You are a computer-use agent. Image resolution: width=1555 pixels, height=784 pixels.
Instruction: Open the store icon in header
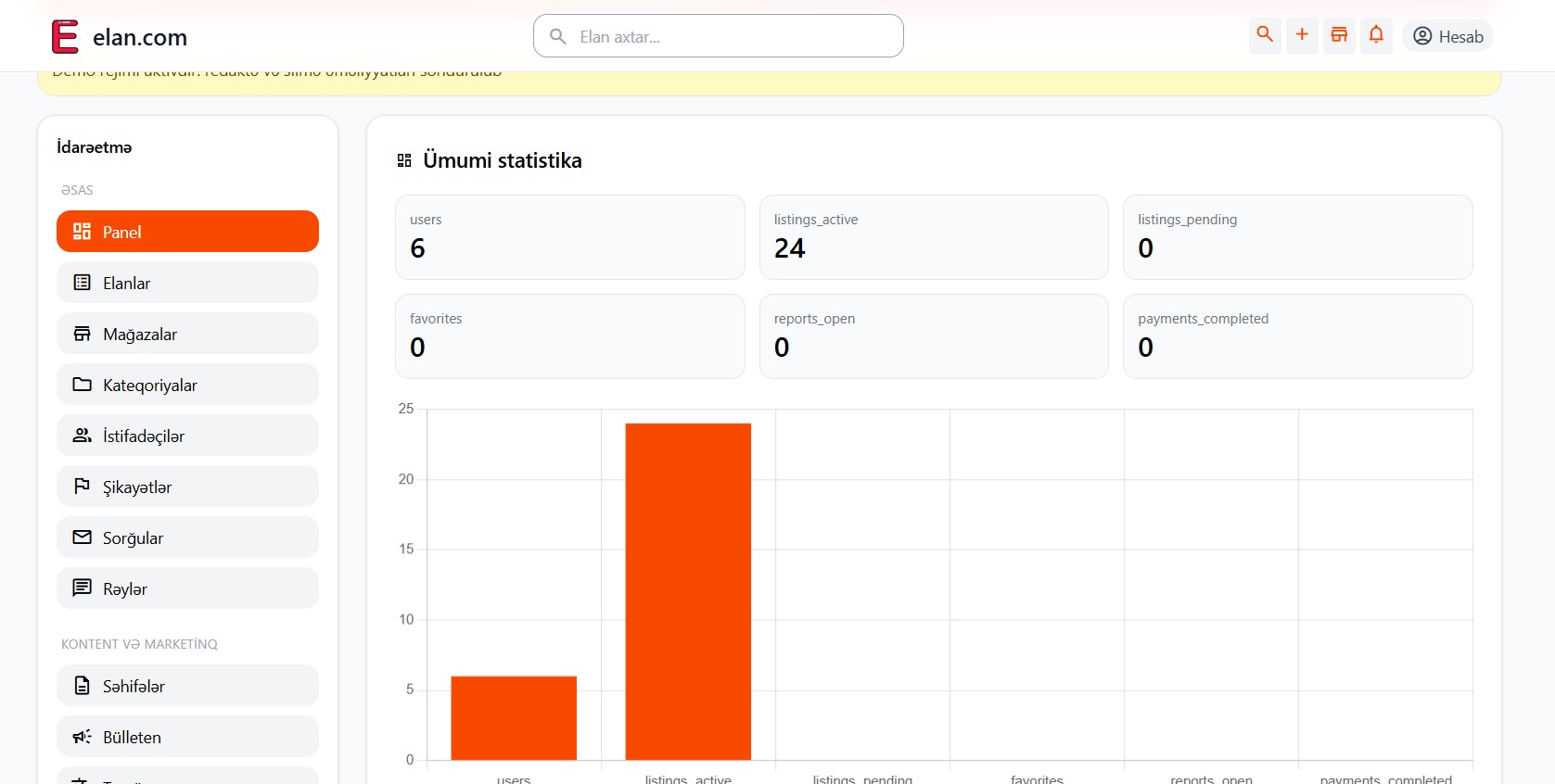1339,35
